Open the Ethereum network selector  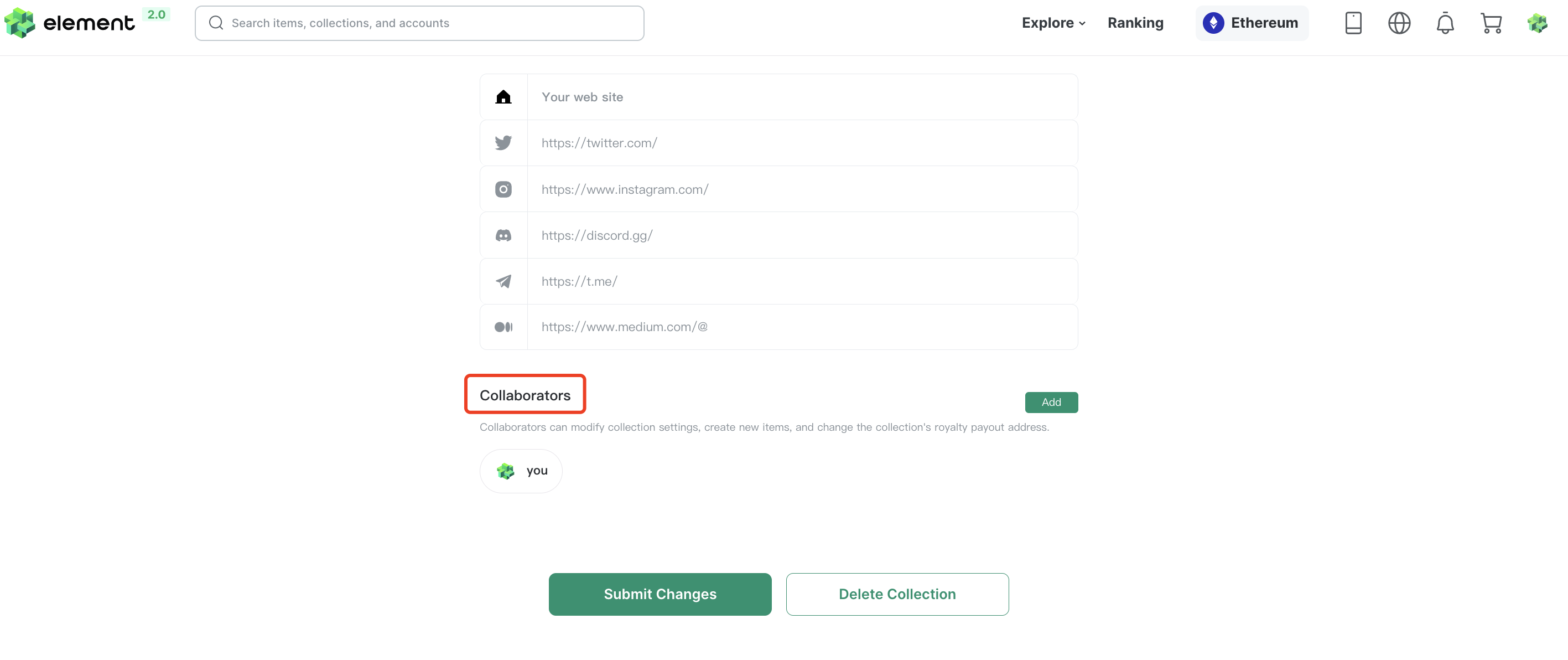pyautogui.click(x=1252, y=23)
